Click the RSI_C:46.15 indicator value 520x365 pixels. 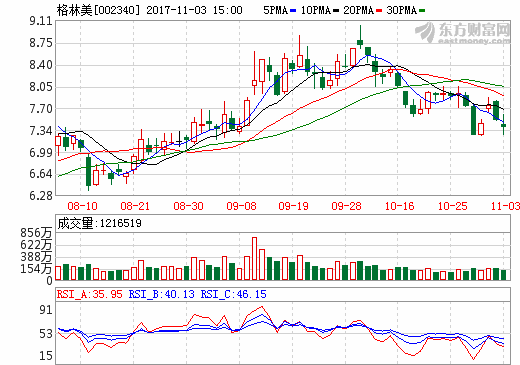point(233,294)
